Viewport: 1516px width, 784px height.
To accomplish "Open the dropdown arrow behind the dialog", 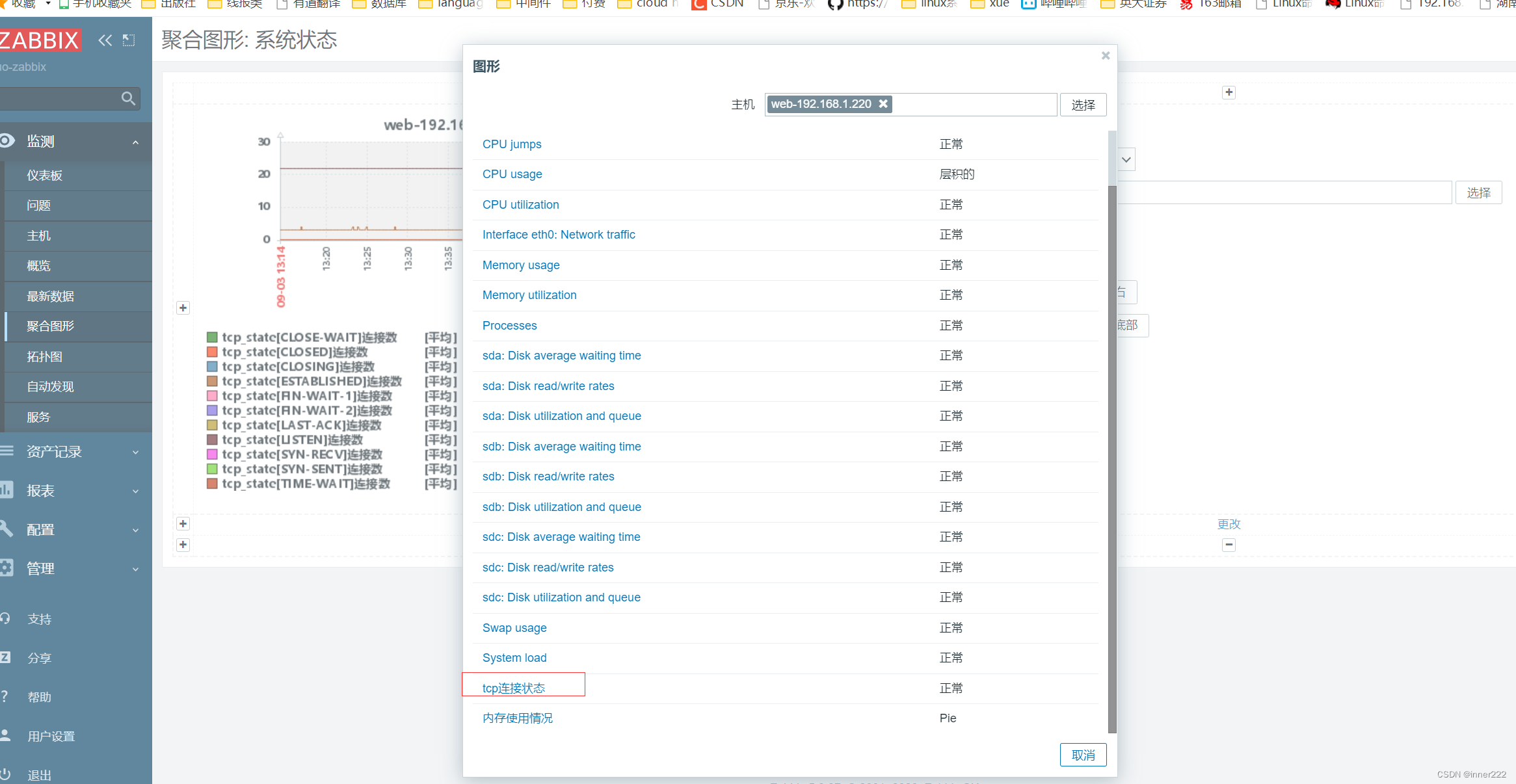I will coord(1126,160).
